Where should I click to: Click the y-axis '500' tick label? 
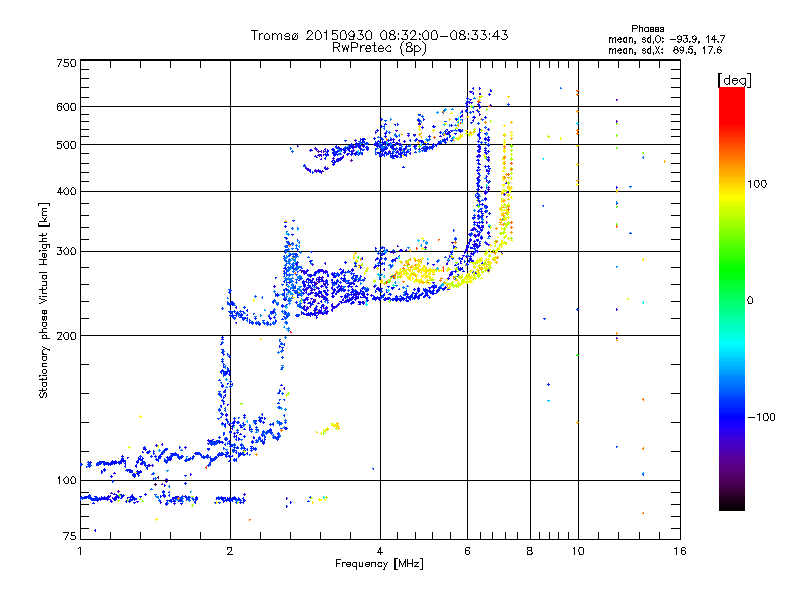click(x=66, y=145)
